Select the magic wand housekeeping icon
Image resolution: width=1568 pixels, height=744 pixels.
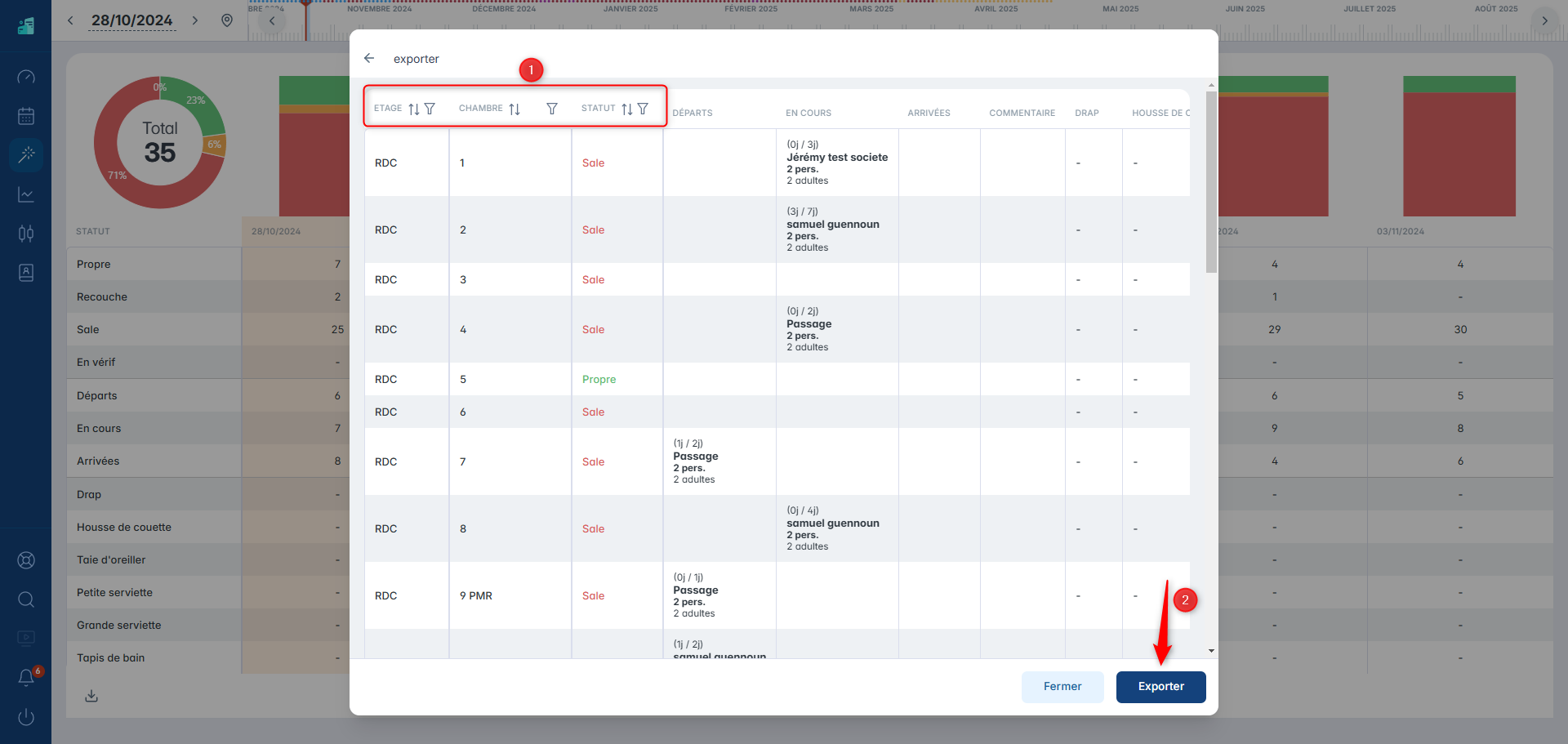tap(26, 154)
